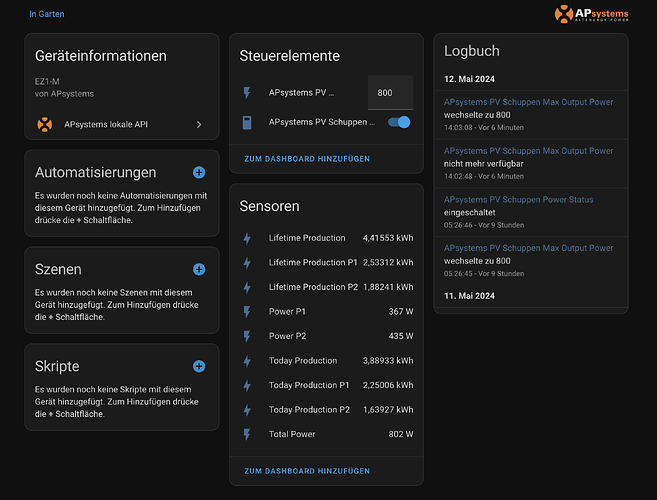Viewport: 657px width, 500px height.
Task: Click the Today Production P1 sensor icon
Action: pyautogui.click(x=247, y=385)
